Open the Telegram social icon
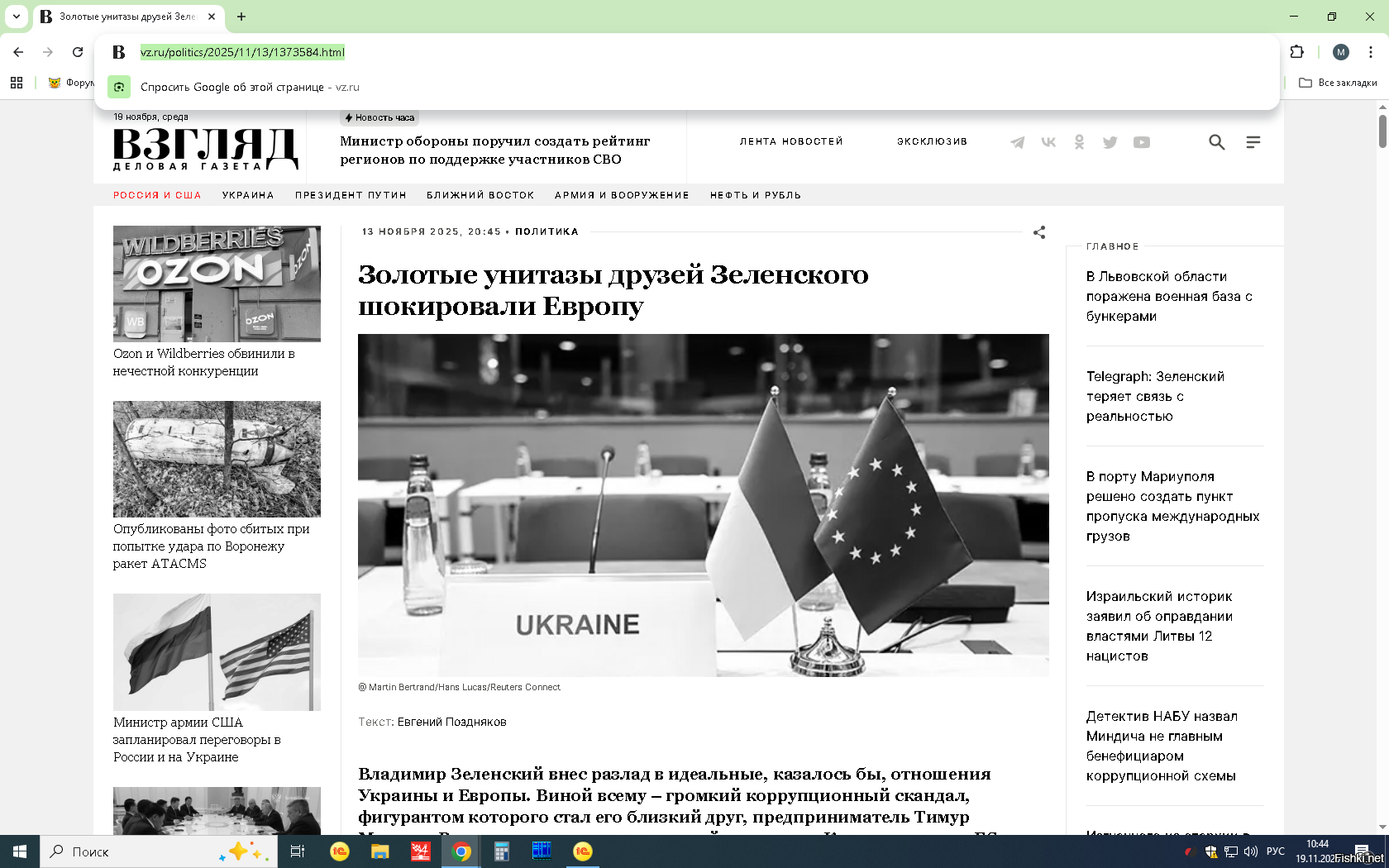The image size is (1389, 868). click(1018, 142)
